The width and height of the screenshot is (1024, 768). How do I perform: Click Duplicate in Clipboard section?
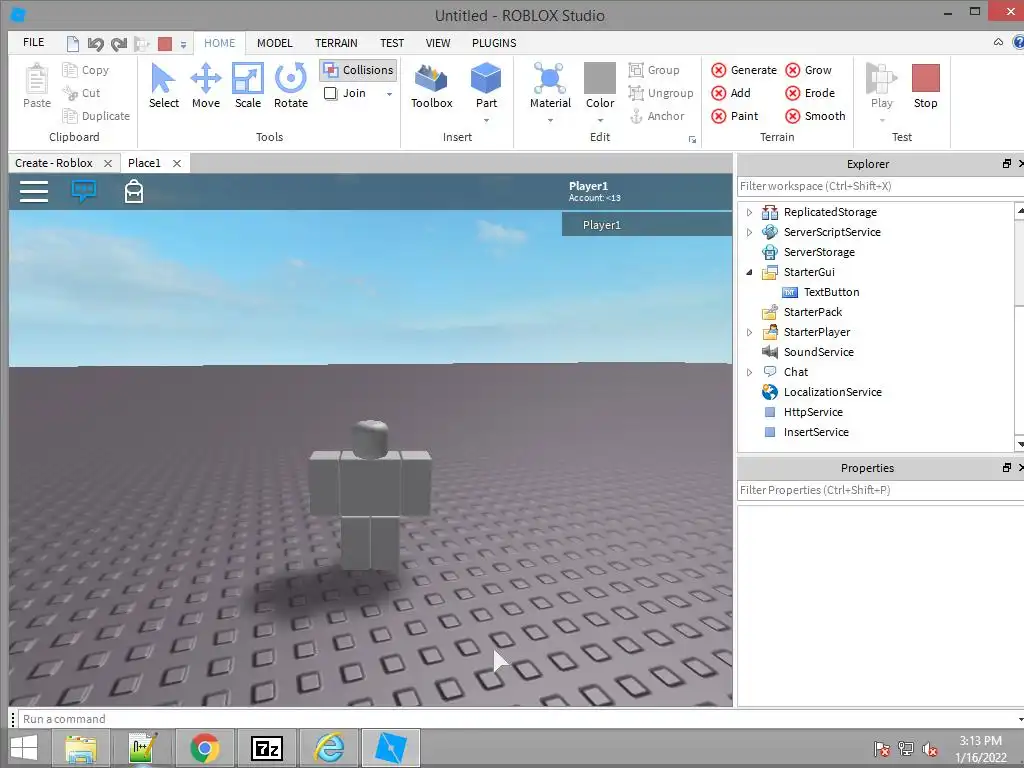pyautogui.click(x=96, y=116)
